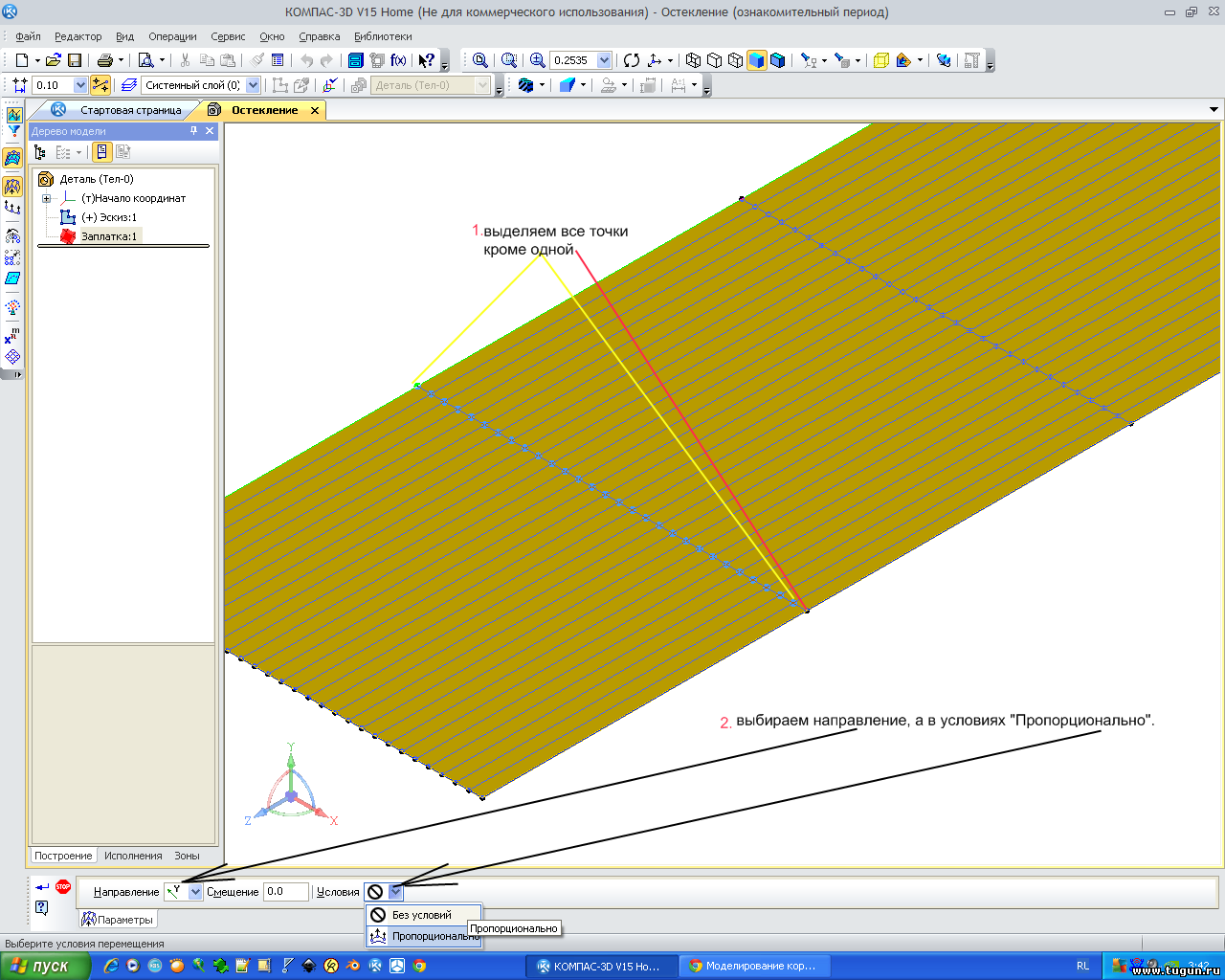
Task: Rotate the model view icon
Action: tap(632, 60)
